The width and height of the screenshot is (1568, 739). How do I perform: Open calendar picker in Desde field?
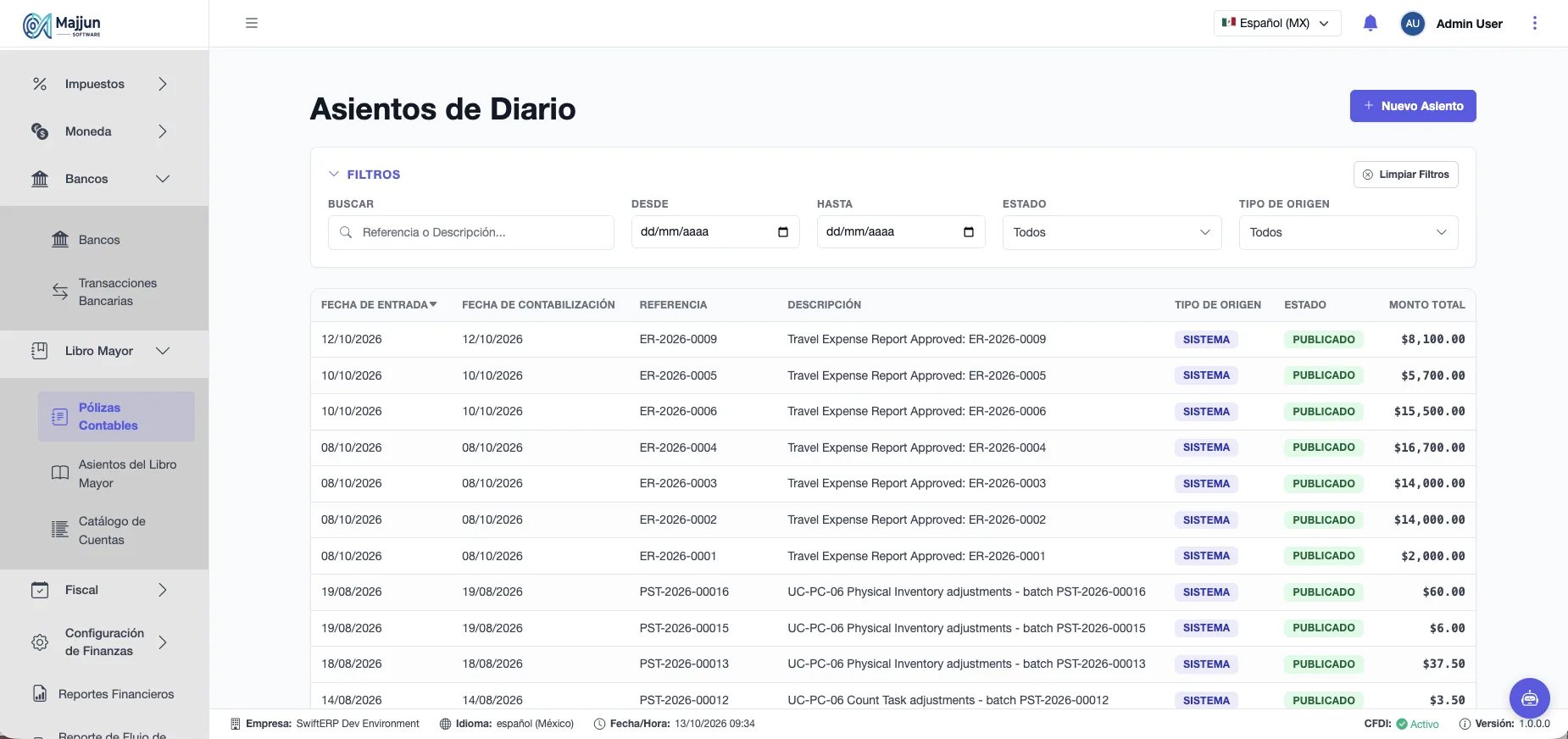782,232
